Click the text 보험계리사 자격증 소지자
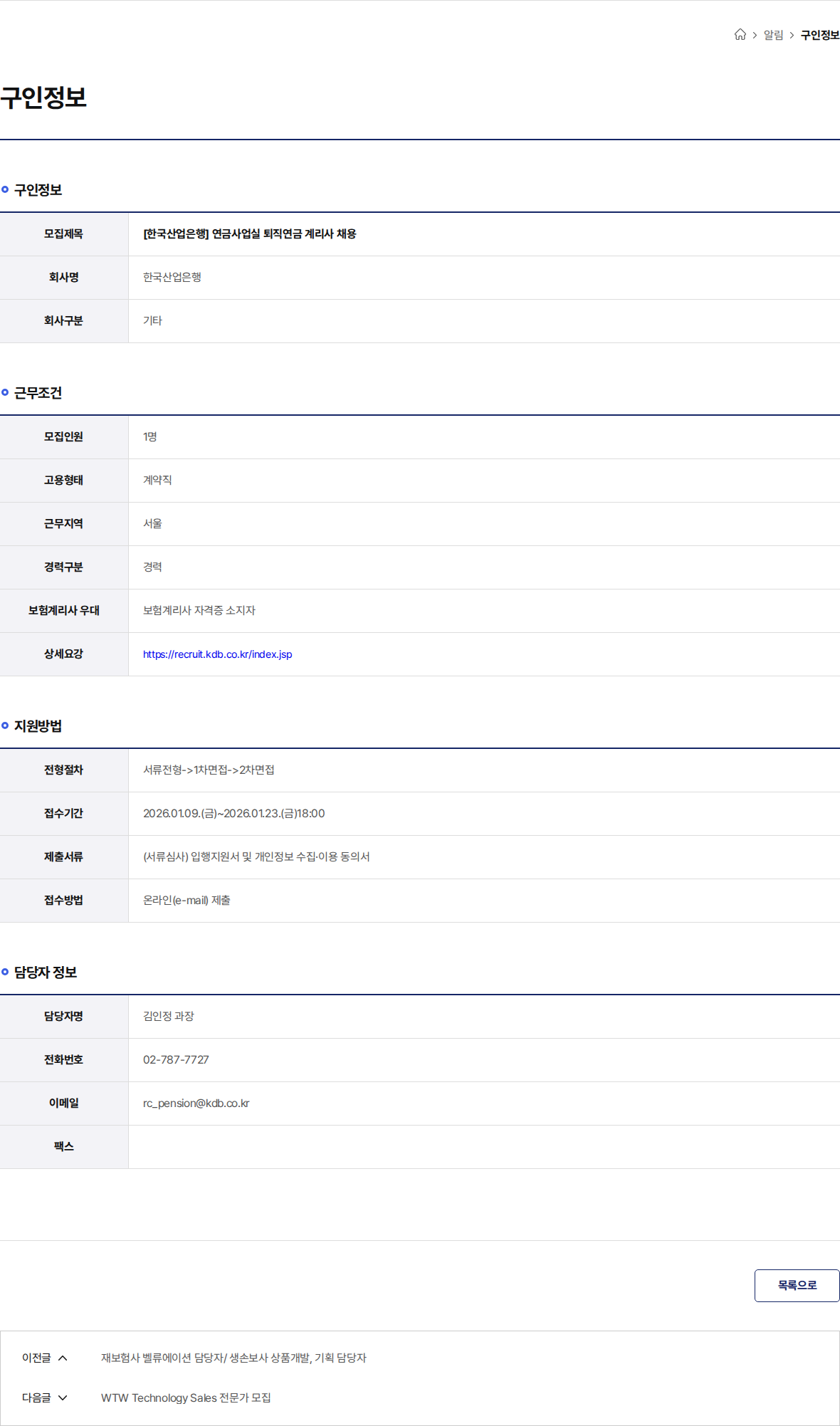840x1426 pixels. pos(199,611)
